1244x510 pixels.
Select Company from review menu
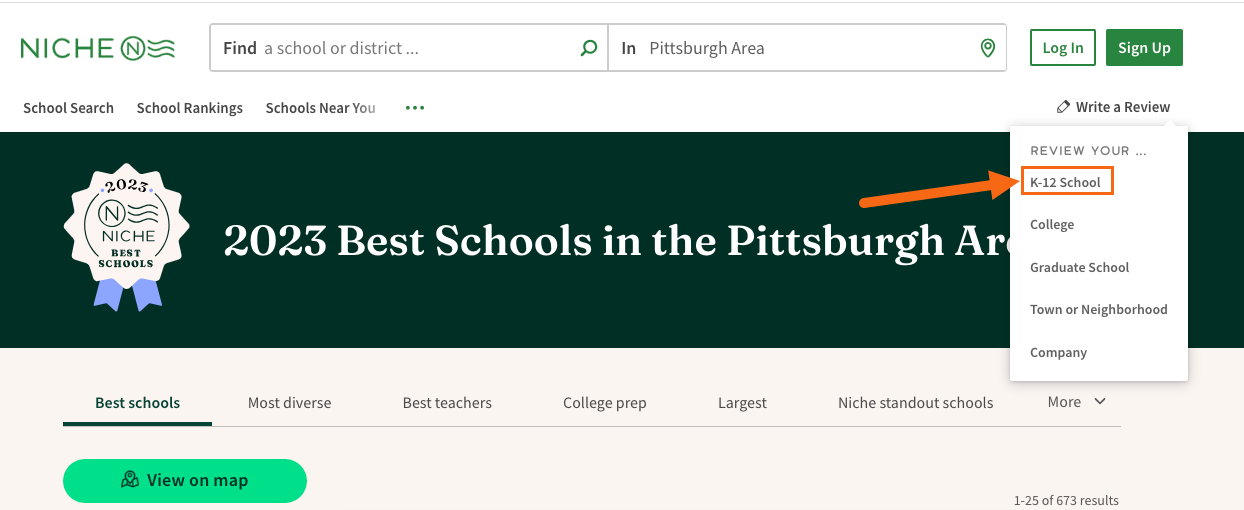(x=1059, y=353)
